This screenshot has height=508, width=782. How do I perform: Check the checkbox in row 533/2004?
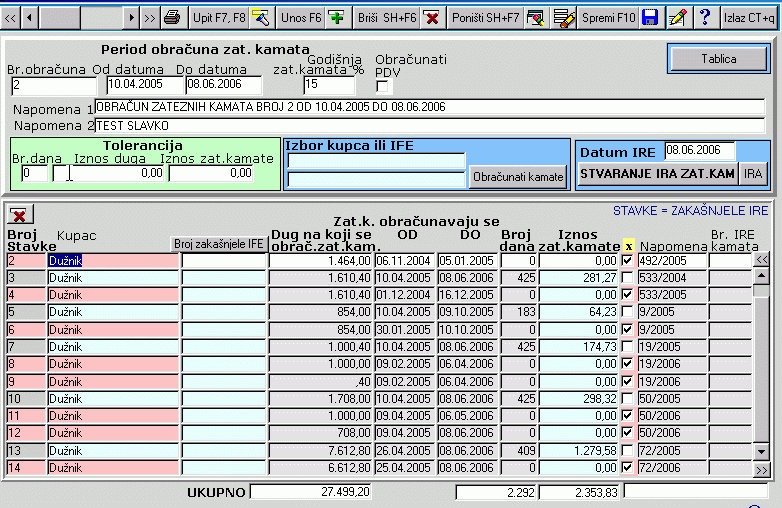[628, 277]
